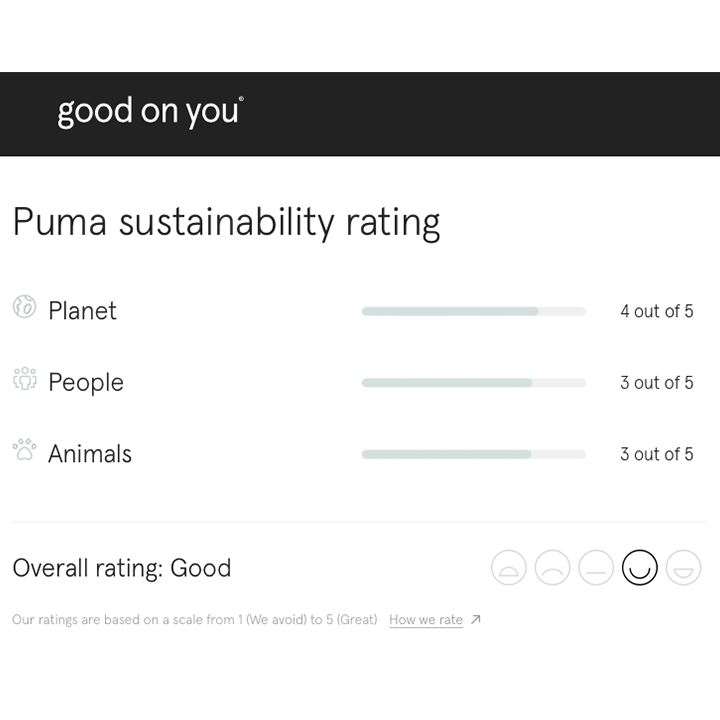The height and width of the screenshot is (720, 720).
Task: Click the arrow icon beside How we rate
Action: click(x=476, y=619)
